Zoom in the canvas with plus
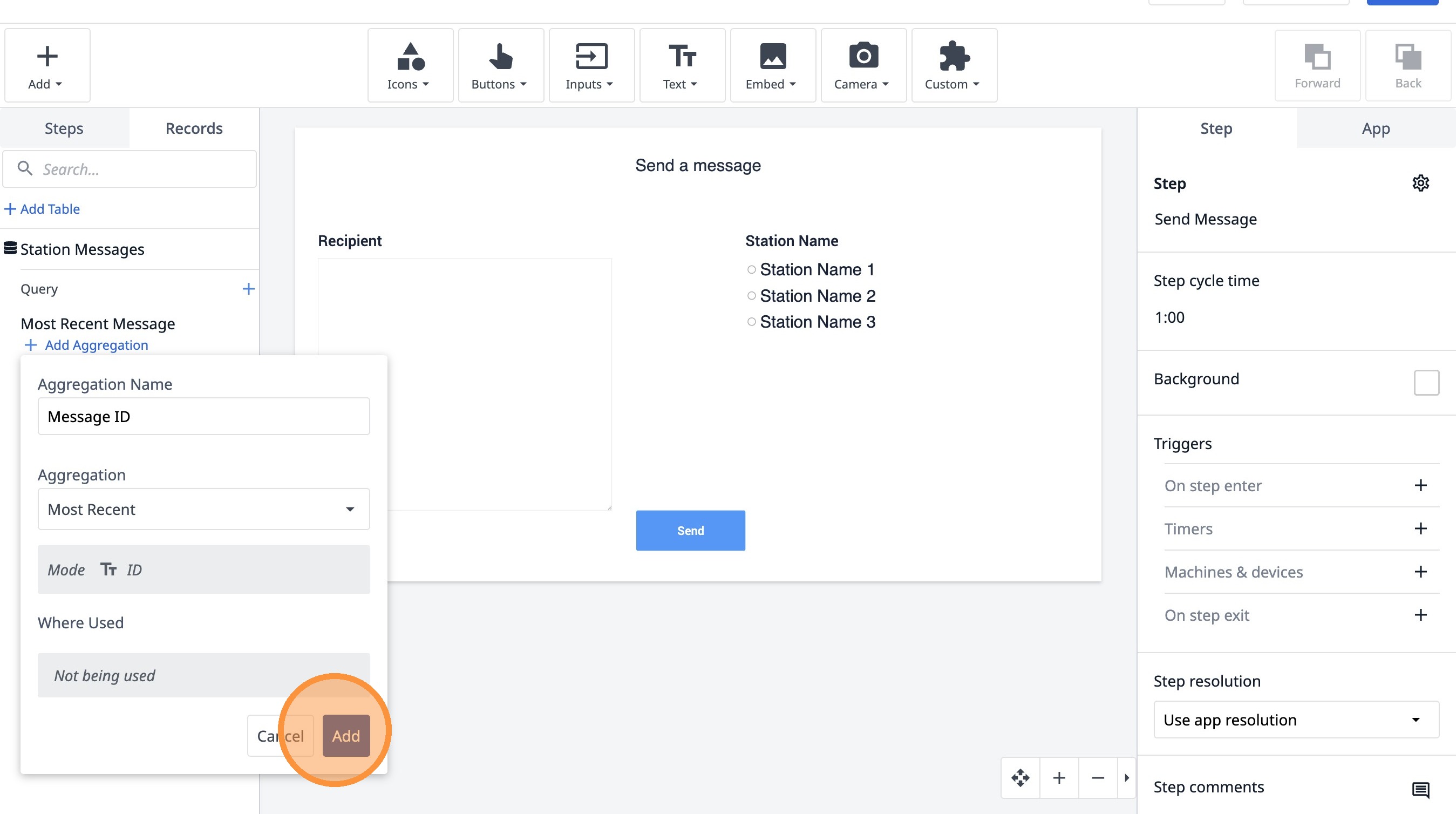 pyautogui.click(x=1059, y=778)
